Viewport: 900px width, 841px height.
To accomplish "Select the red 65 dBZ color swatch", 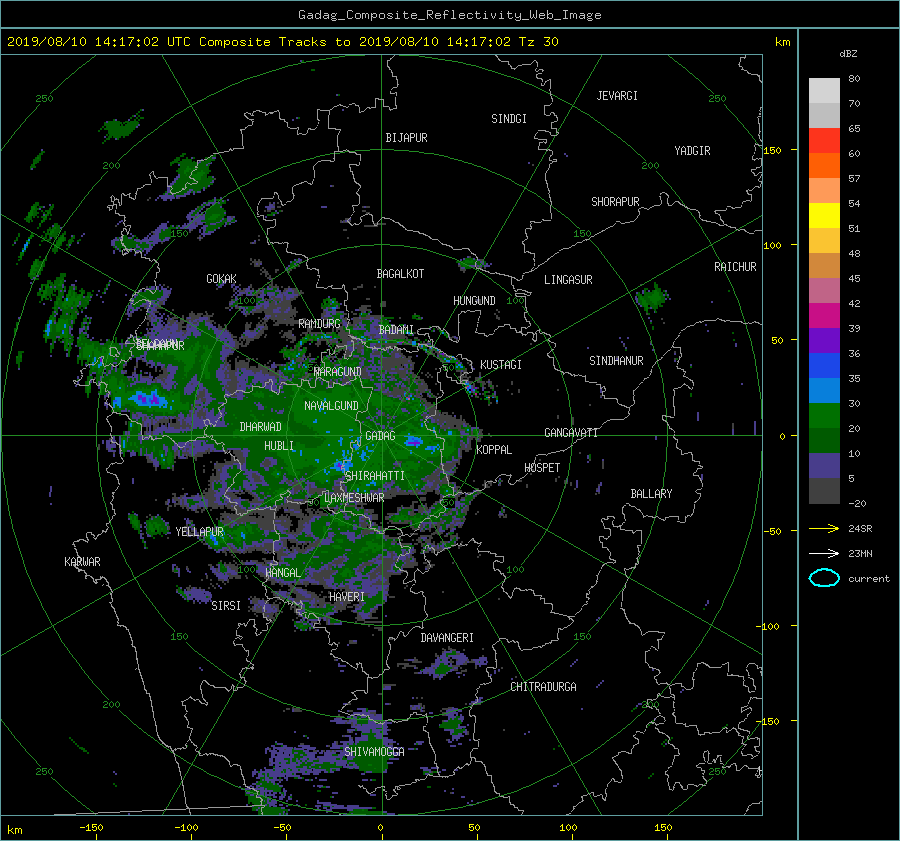I will tap(824, 140).
